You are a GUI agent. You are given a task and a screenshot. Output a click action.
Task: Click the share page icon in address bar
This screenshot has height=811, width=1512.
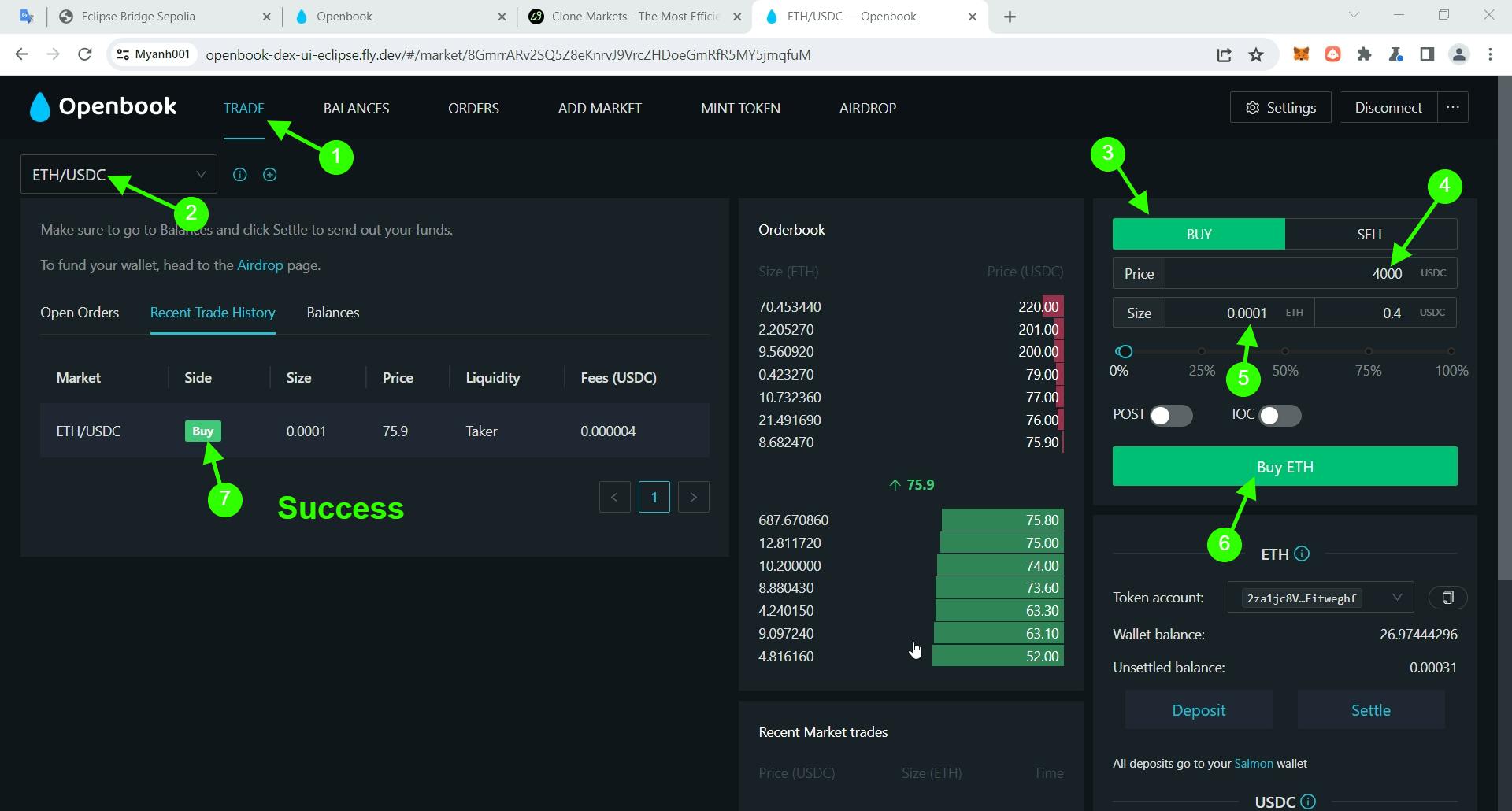pos(1224,54)
